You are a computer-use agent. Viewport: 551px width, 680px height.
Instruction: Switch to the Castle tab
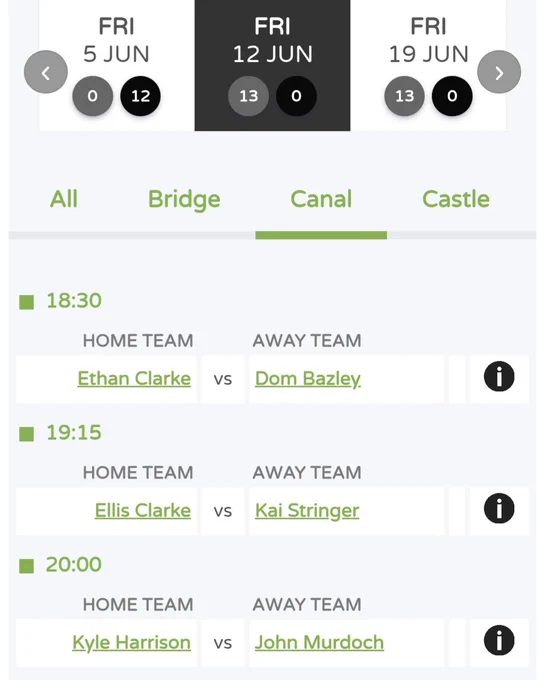click(456, 199)
